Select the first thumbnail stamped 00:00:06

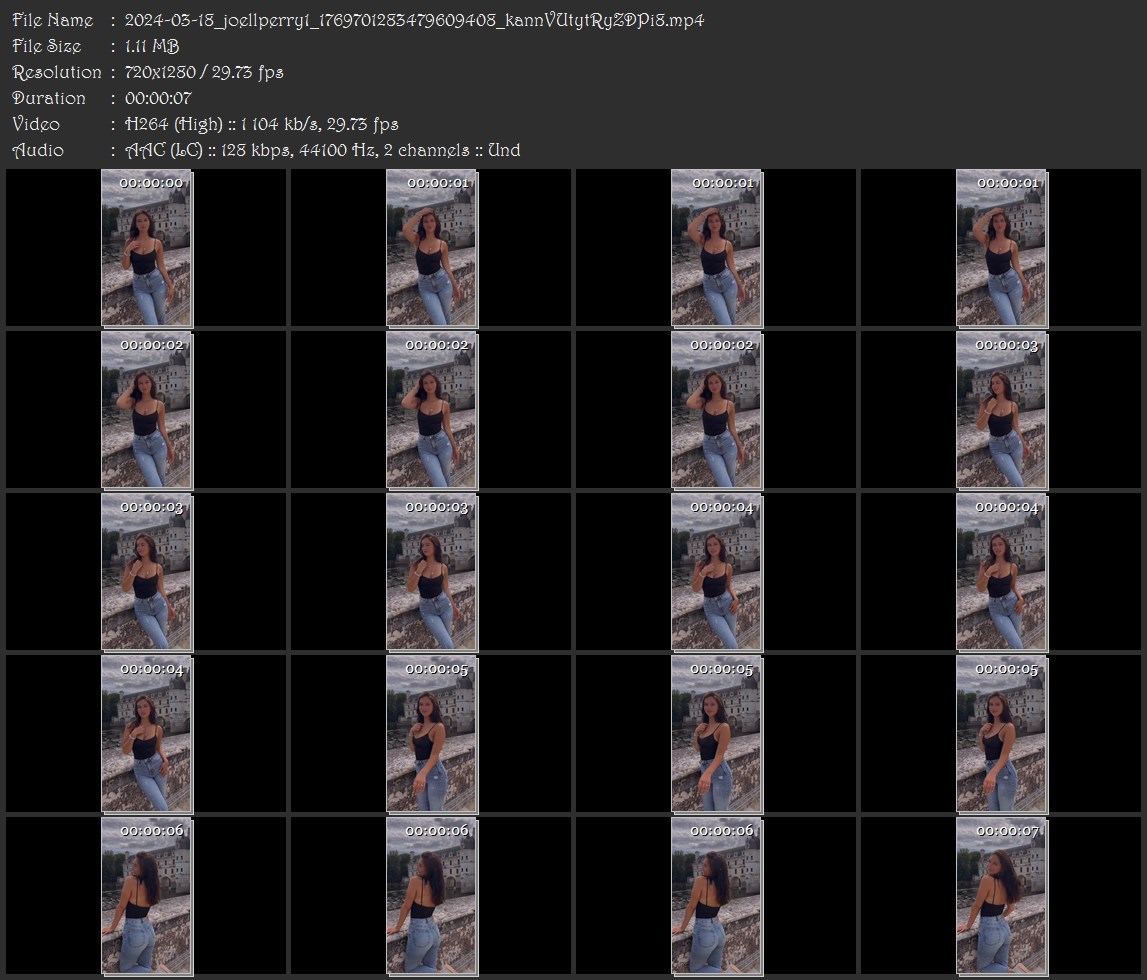click(x=146, y=896)
